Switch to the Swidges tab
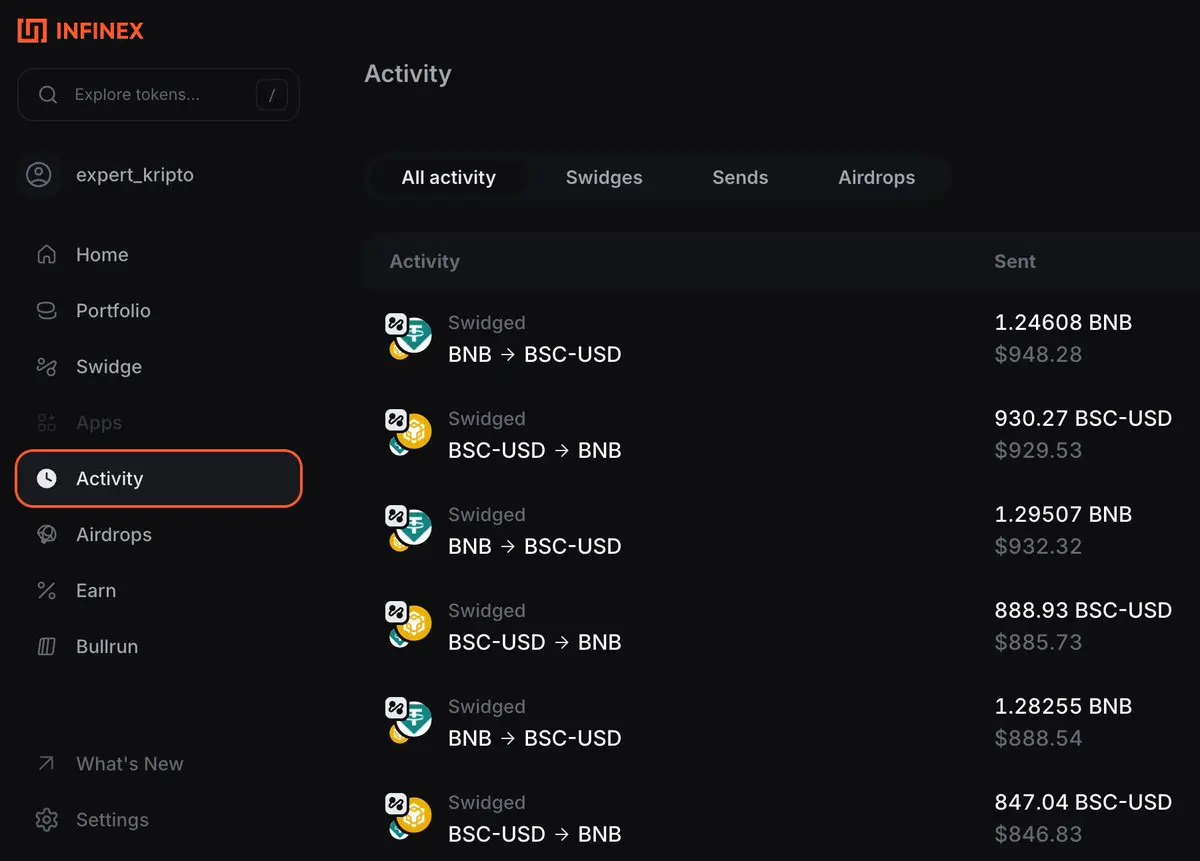 [x=604, y=178]
